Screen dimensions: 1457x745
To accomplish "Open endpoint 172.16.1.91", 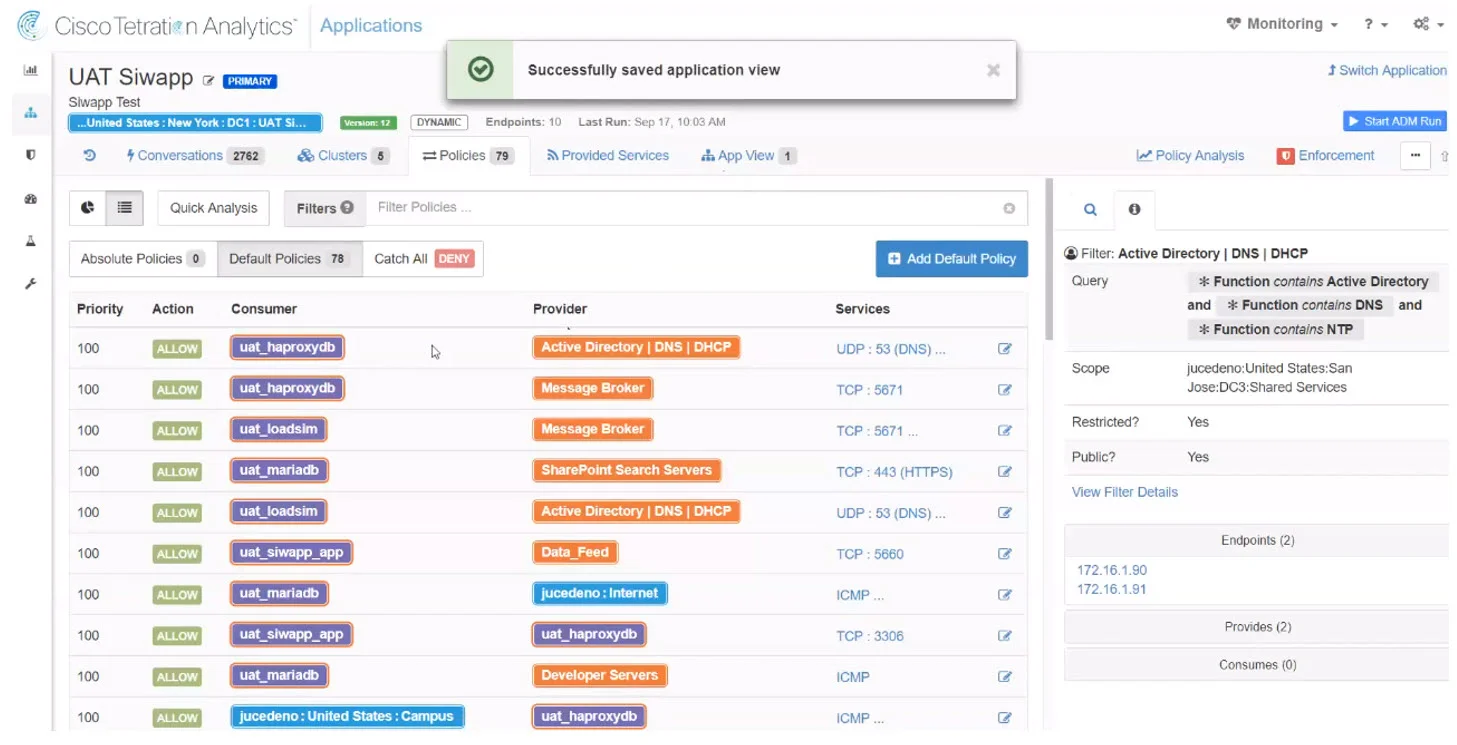I will pyautogui.click(x=1112, y=589).
